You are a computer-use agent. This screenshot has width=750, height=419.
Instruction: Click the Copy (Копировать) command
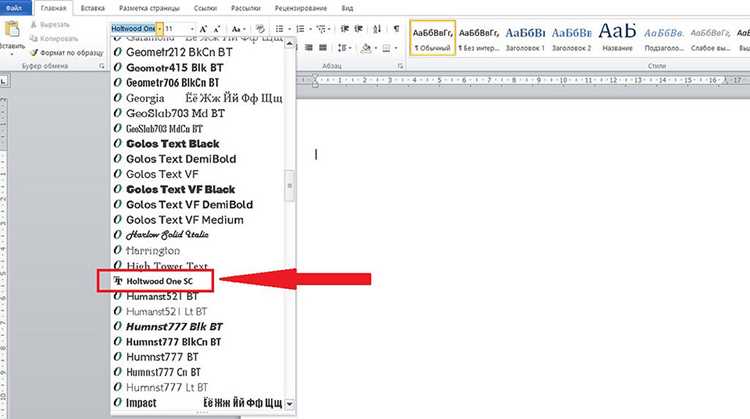click(x=53, y=38)
